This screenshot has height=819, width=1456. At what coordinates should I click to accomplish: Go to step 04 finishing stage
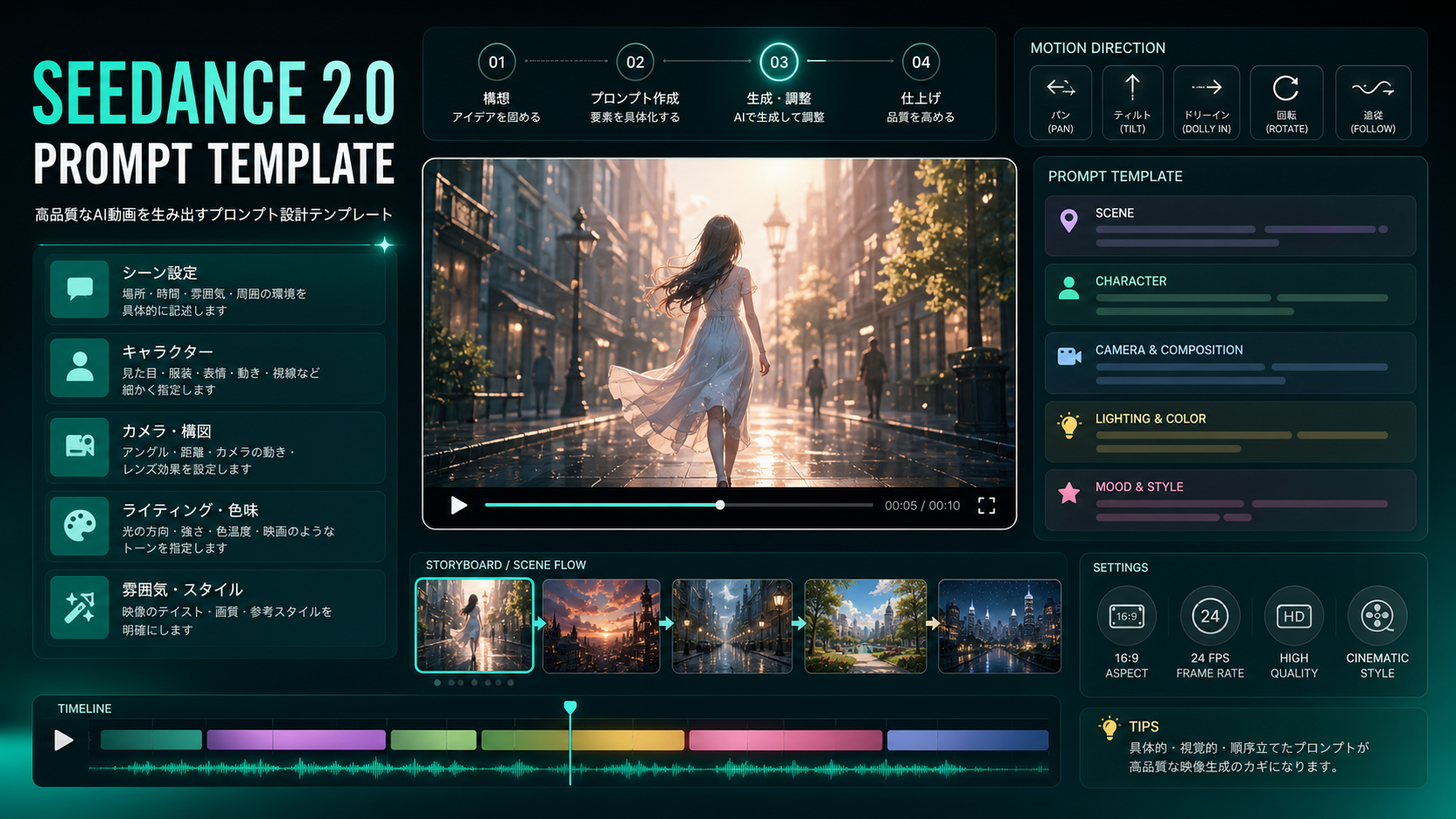pos(920,62)
